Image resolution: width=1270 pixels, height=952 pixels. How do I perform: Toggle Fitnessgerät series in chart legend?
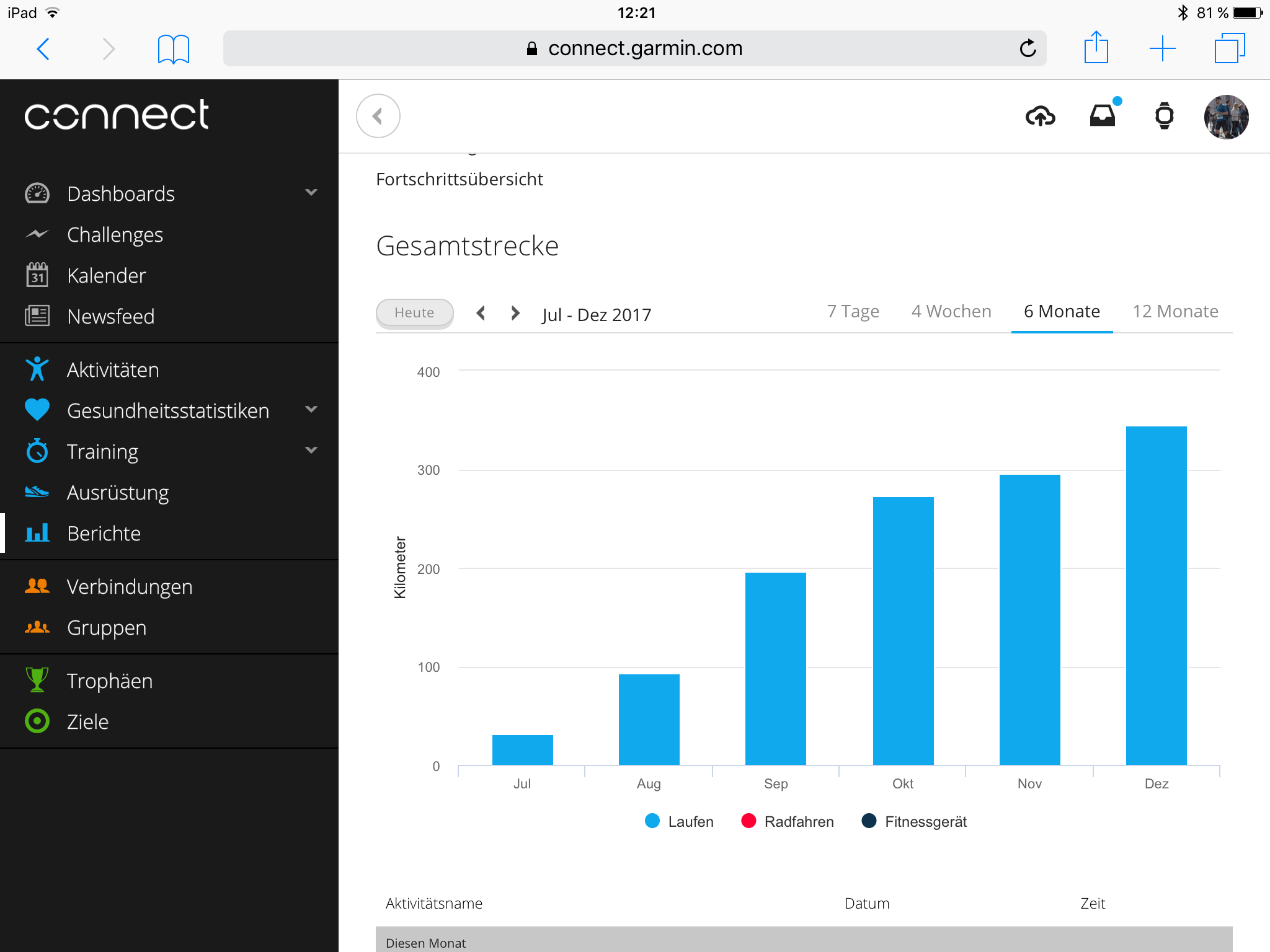click(915, 821)
